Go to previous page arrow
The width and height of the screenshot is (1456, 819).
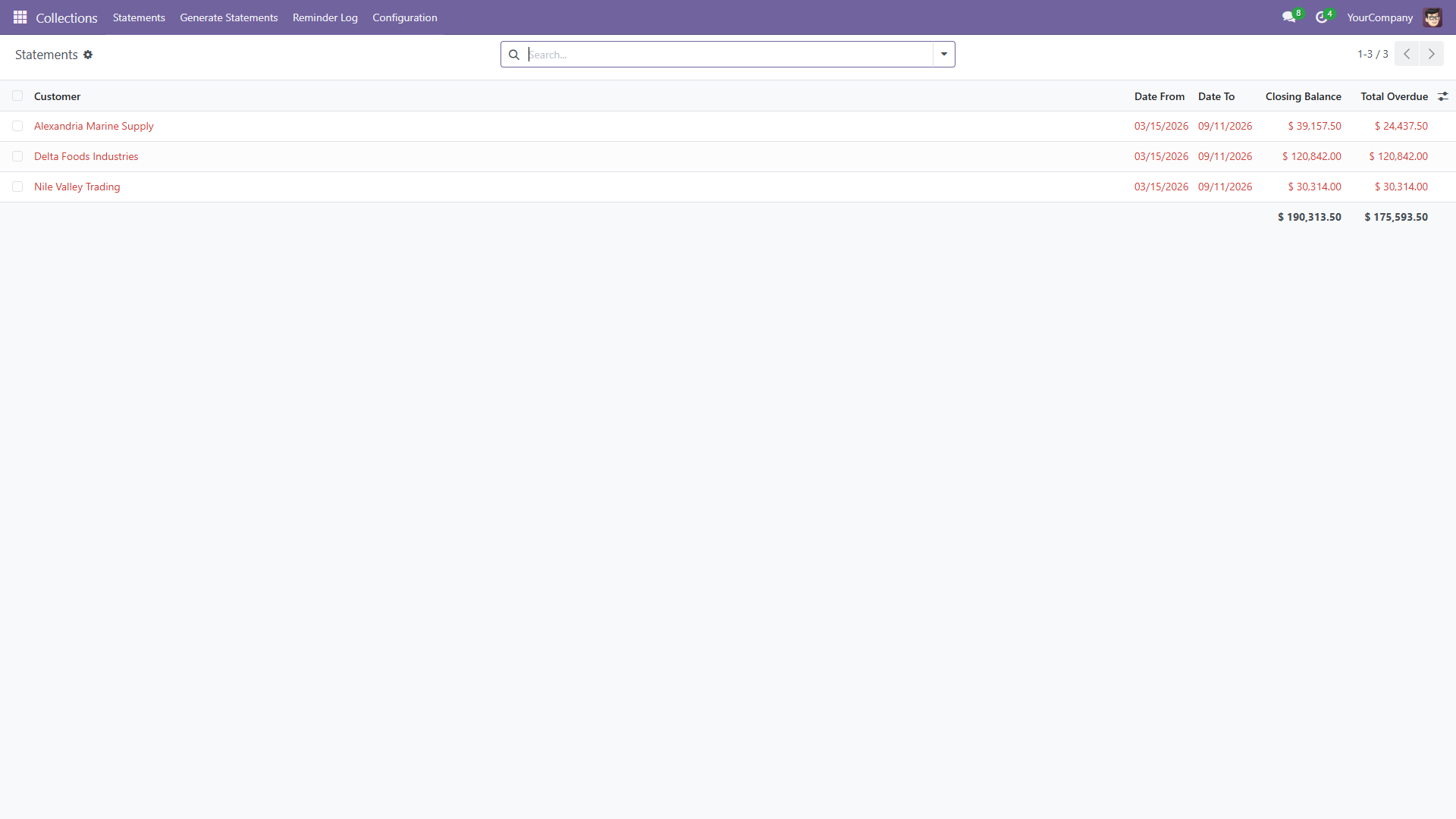(x=1407, y=54)
